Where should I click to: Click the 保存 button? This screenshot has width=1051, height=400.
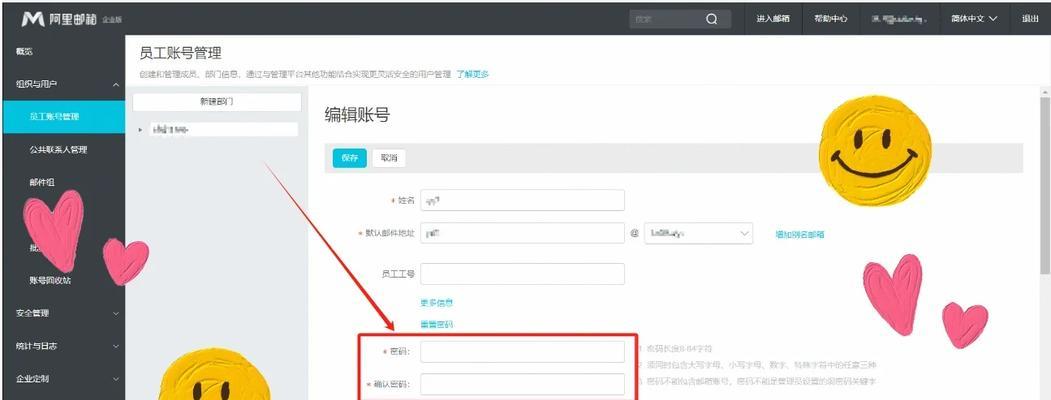(x=349, y=158)
